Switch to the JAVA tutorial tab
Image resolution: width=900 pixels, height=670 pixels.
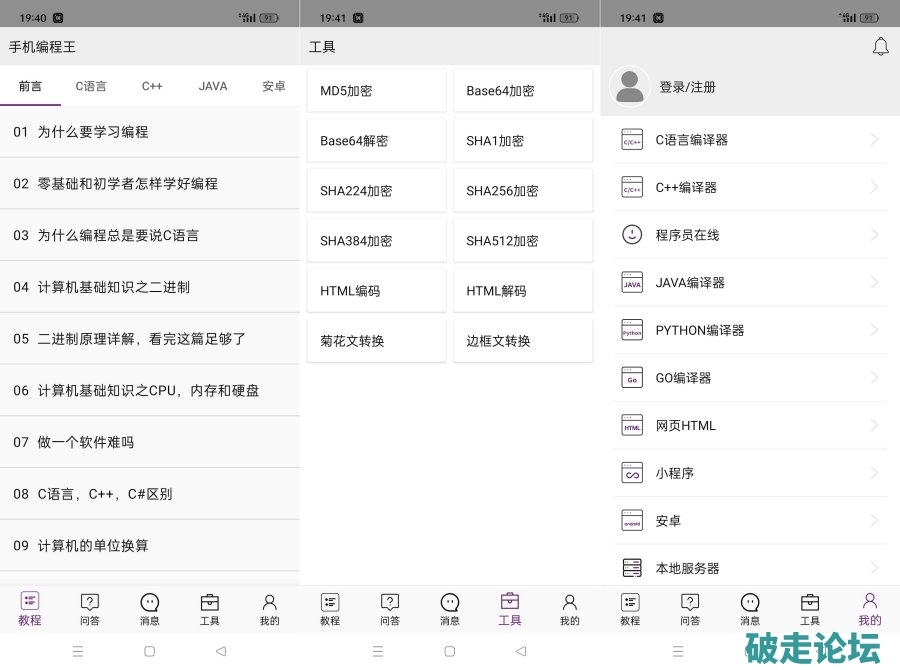pos(213,87)
